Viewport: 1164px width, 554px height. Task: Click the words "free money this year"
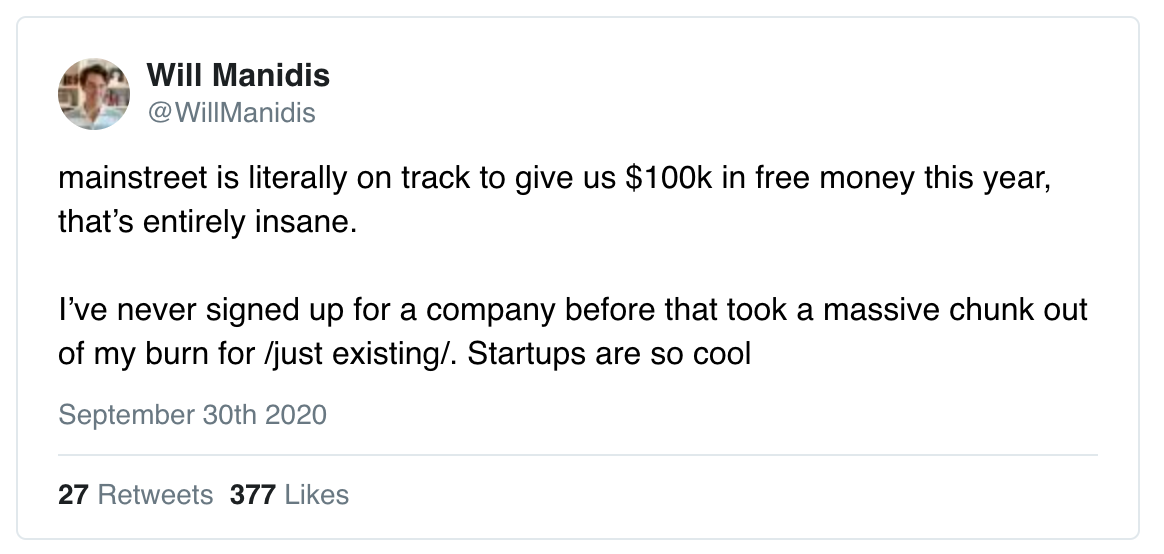[x=903, y=180]
